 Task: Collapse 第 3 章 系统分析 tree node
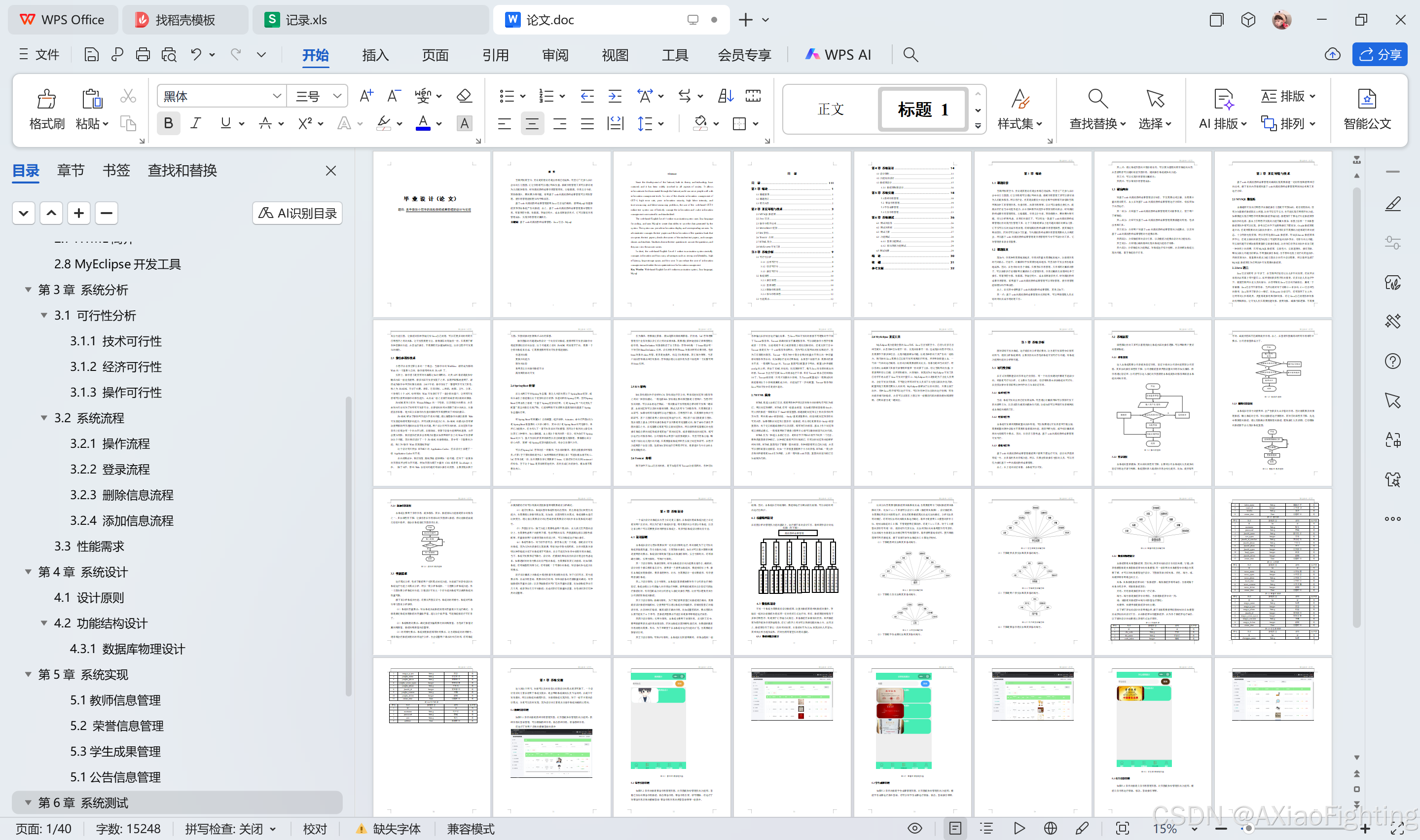(28, 289)
